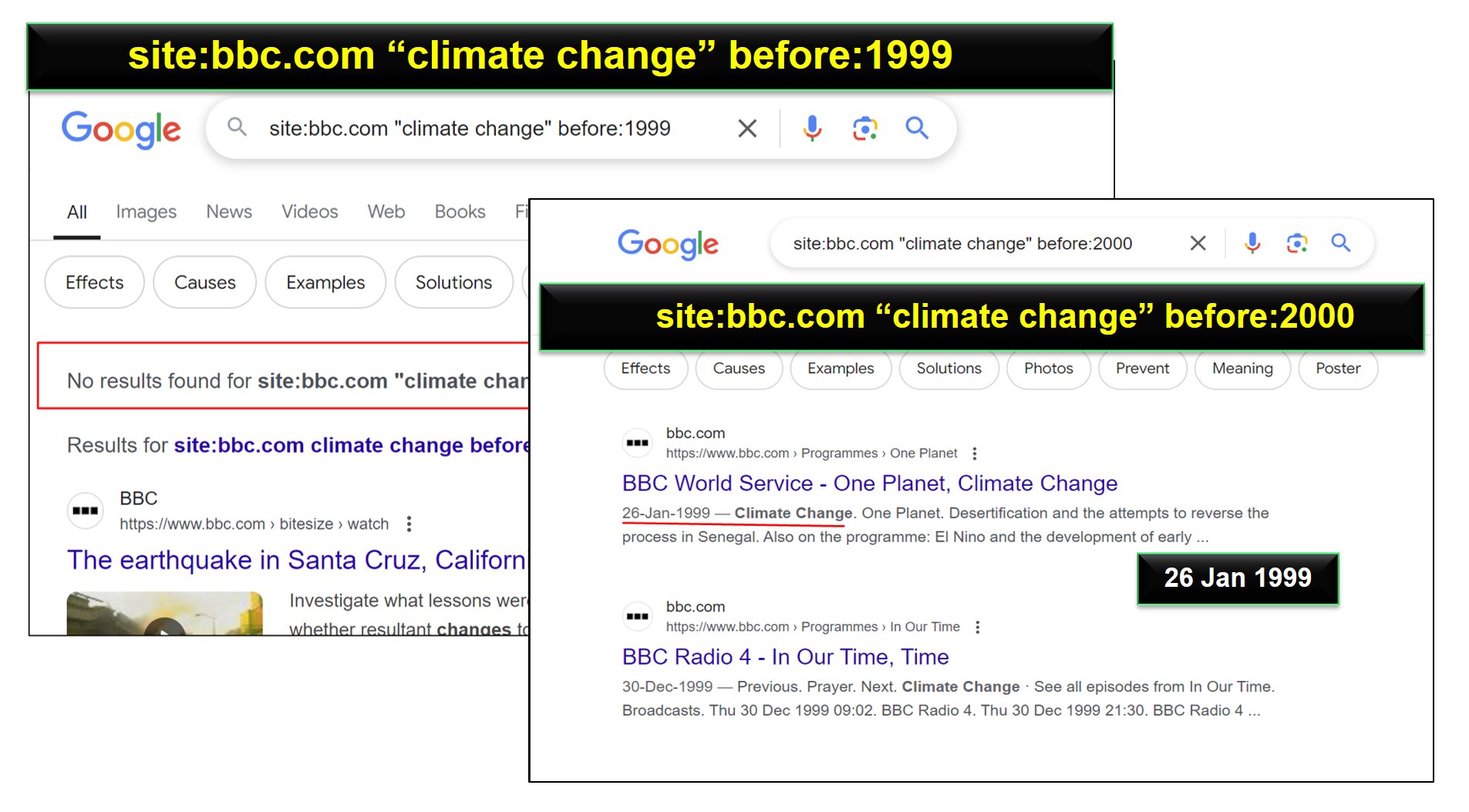Click the Examples chip in the before:1999 window
This screenshot has height=812, width=1469.
click(325, 282)
